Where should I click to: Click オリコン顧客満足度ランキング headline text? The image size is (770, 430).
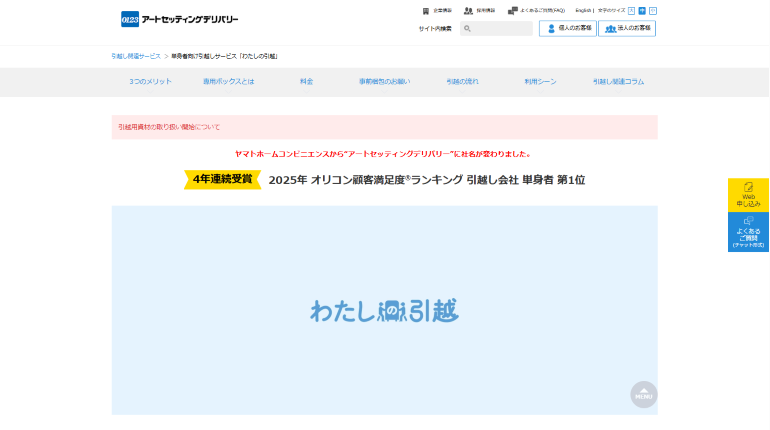pos(427,180)
